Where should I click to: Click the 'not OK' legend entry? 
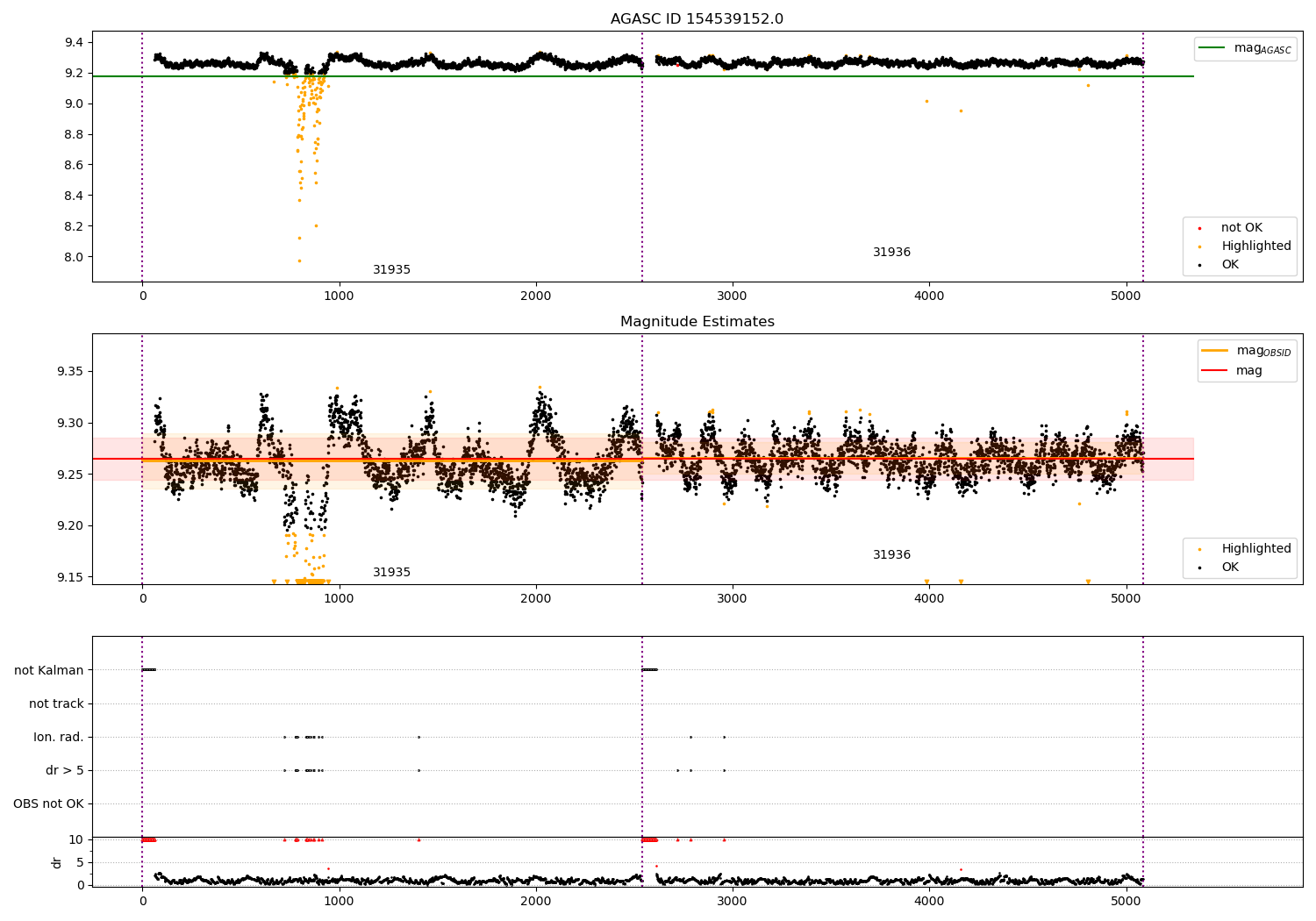click(1241, 228)
